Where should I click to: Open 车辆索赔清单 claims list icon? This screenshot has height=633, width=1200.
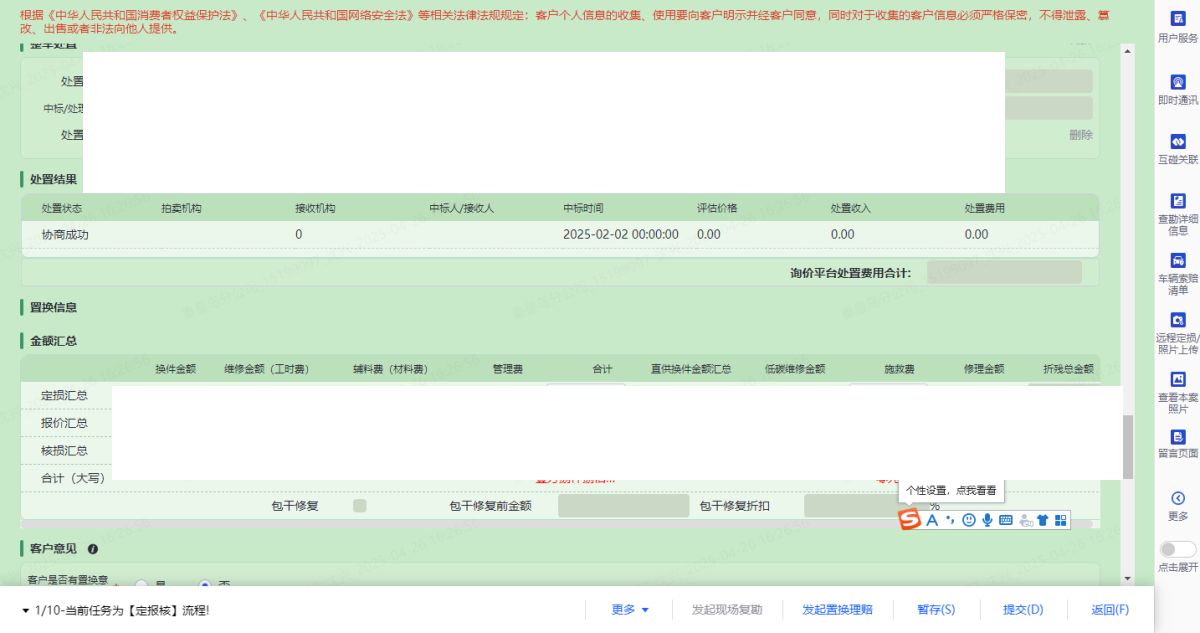[1177, 260]
